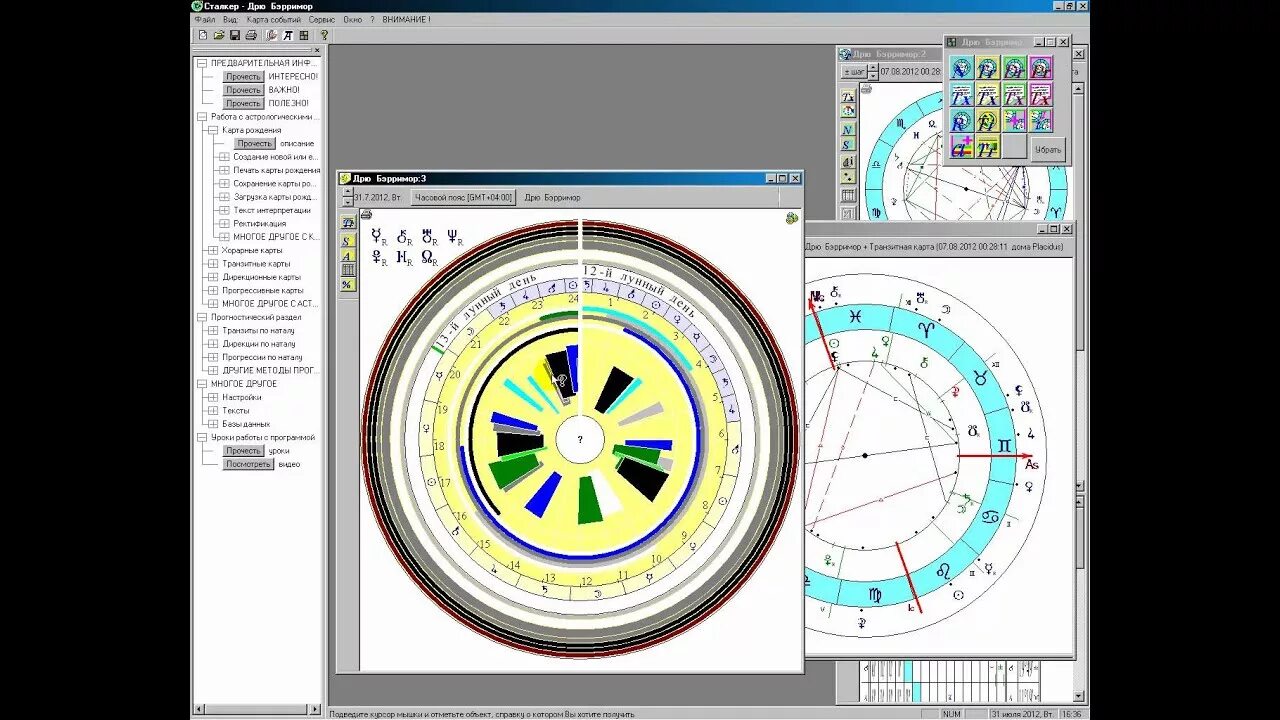The image size is (1280, 720).
Task: Click question mark center of lunar wheel
Action: point(580,439)
